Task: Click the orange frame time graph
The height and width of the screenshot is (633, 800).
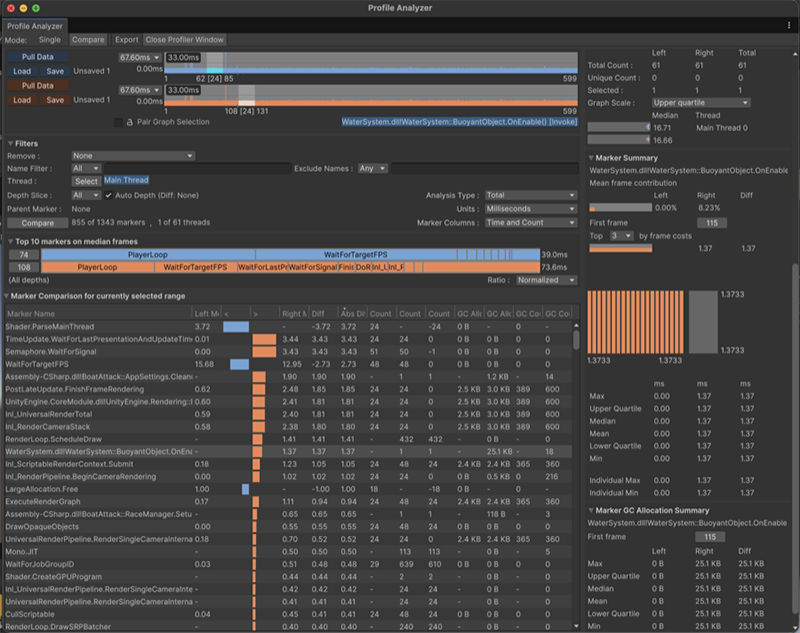Action: (x=371, y=95)
